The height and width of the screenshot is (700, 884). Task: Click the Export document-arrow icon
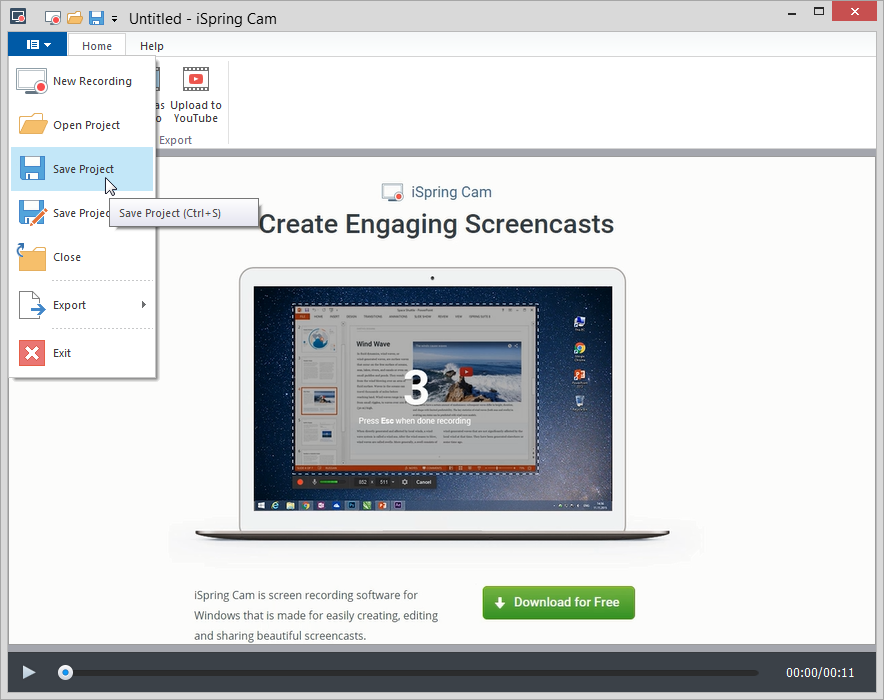coord(32,305)
